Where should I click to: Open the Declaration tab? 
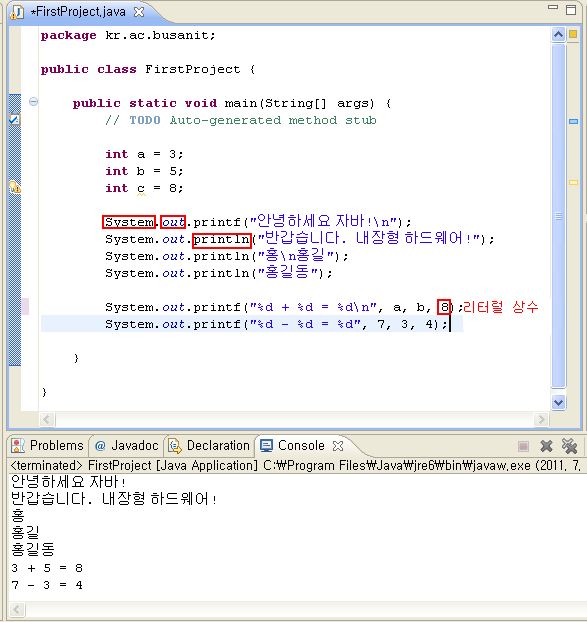tap(209, 445)
